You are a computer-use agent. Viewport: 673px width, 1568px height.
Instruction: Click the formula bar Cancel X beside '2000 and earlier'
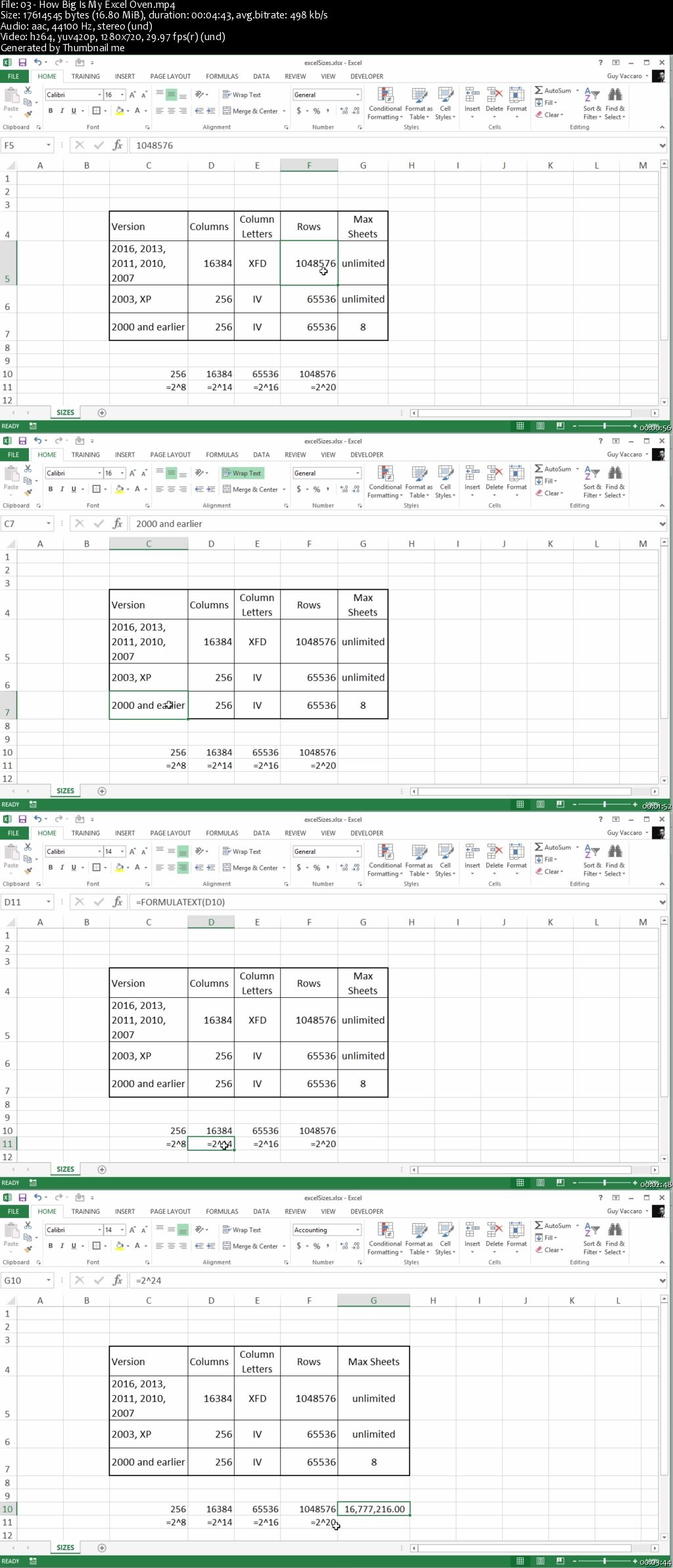(80, 524)
